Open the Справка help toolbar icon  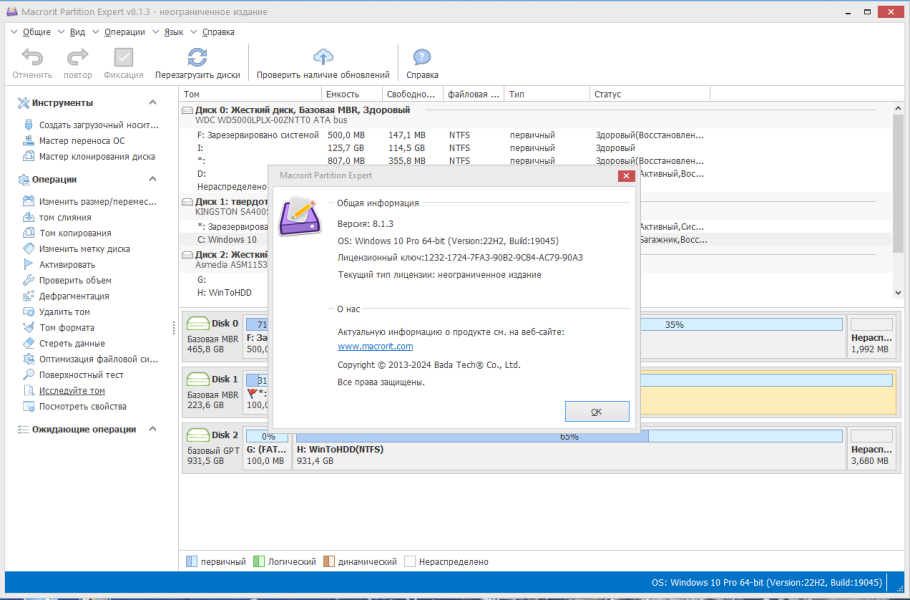(x=422, y=57)
